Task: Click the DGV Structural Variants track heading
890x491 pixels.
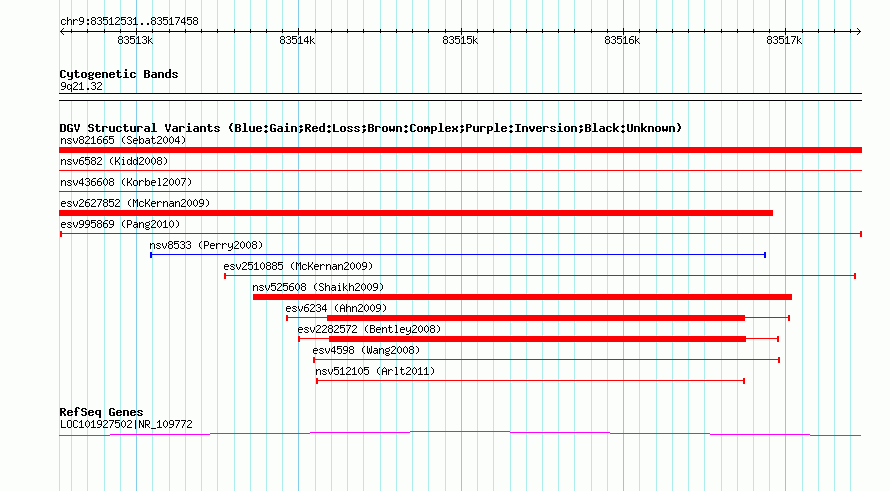Action: [370, 128]
